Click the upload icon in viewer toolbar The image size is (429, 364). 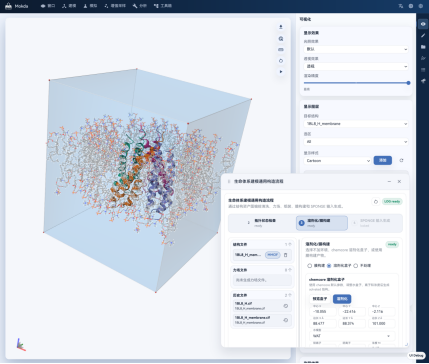pos(281,27)
